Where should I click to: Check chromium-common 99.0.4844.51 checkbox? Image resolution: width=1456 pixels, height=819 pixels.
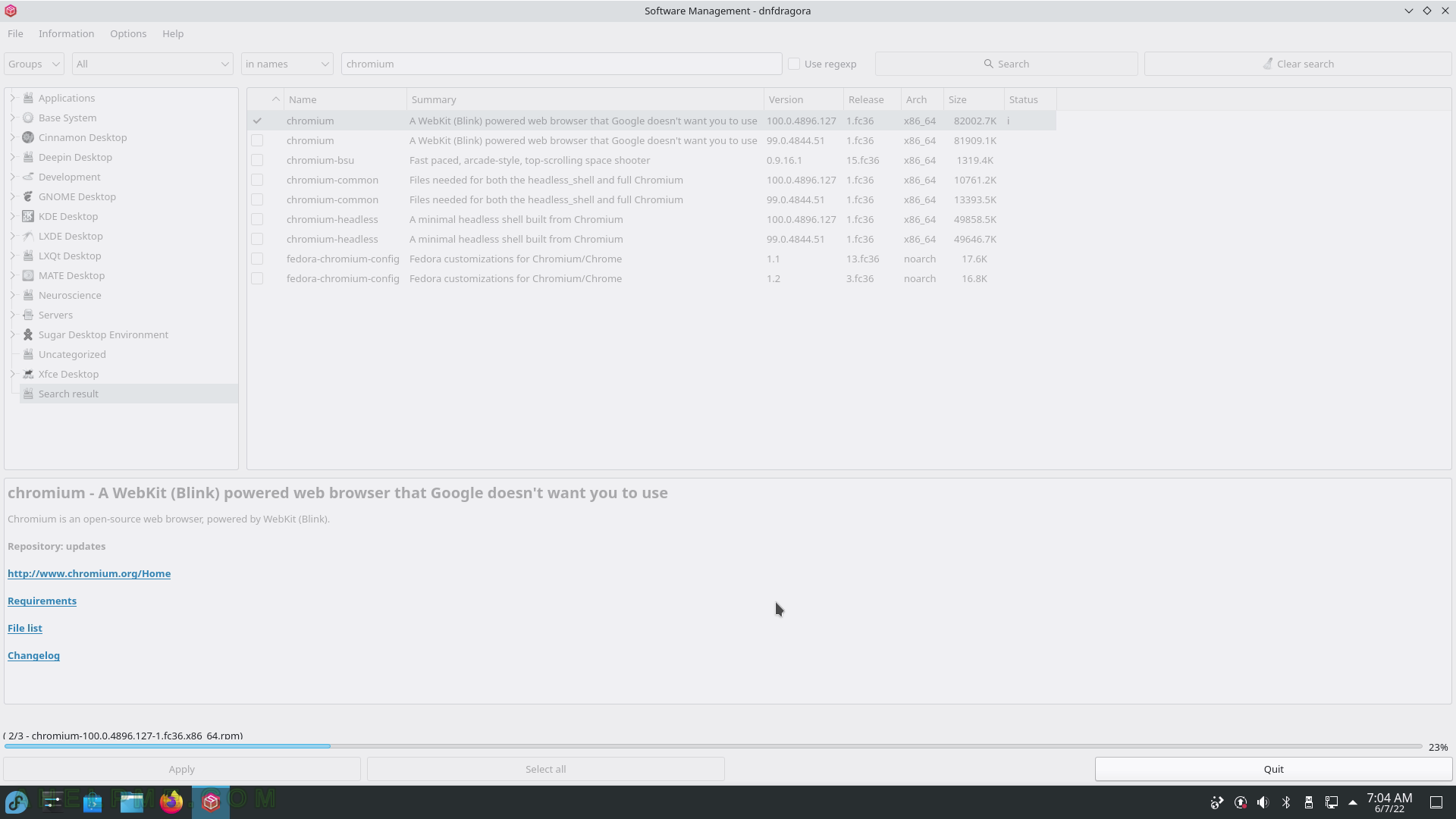point(257,199)
